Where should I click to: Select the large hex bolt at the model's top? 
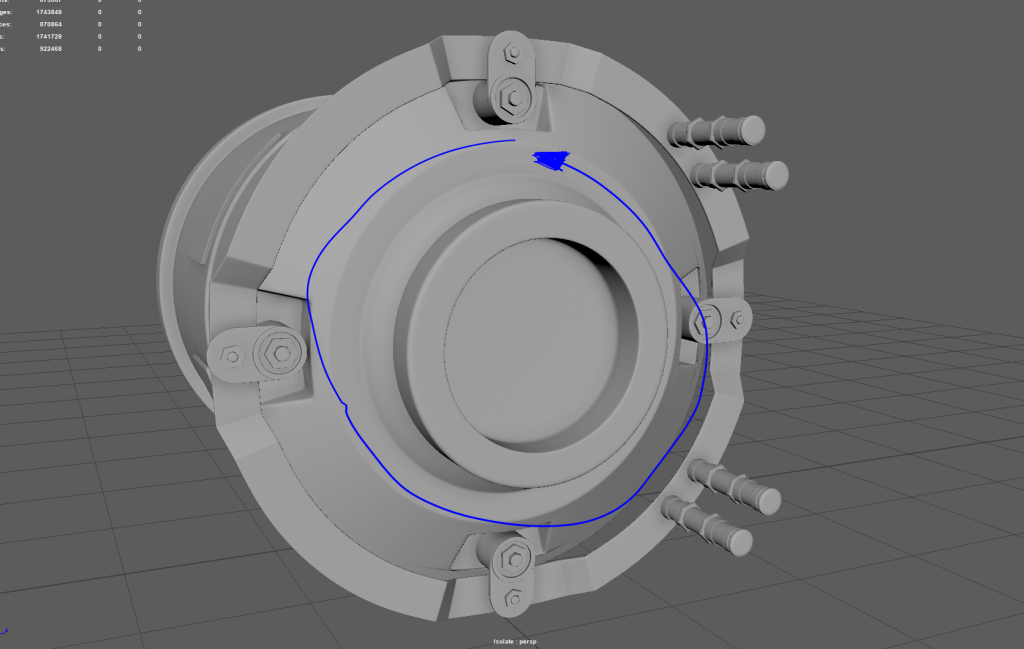tap(513, 99)
